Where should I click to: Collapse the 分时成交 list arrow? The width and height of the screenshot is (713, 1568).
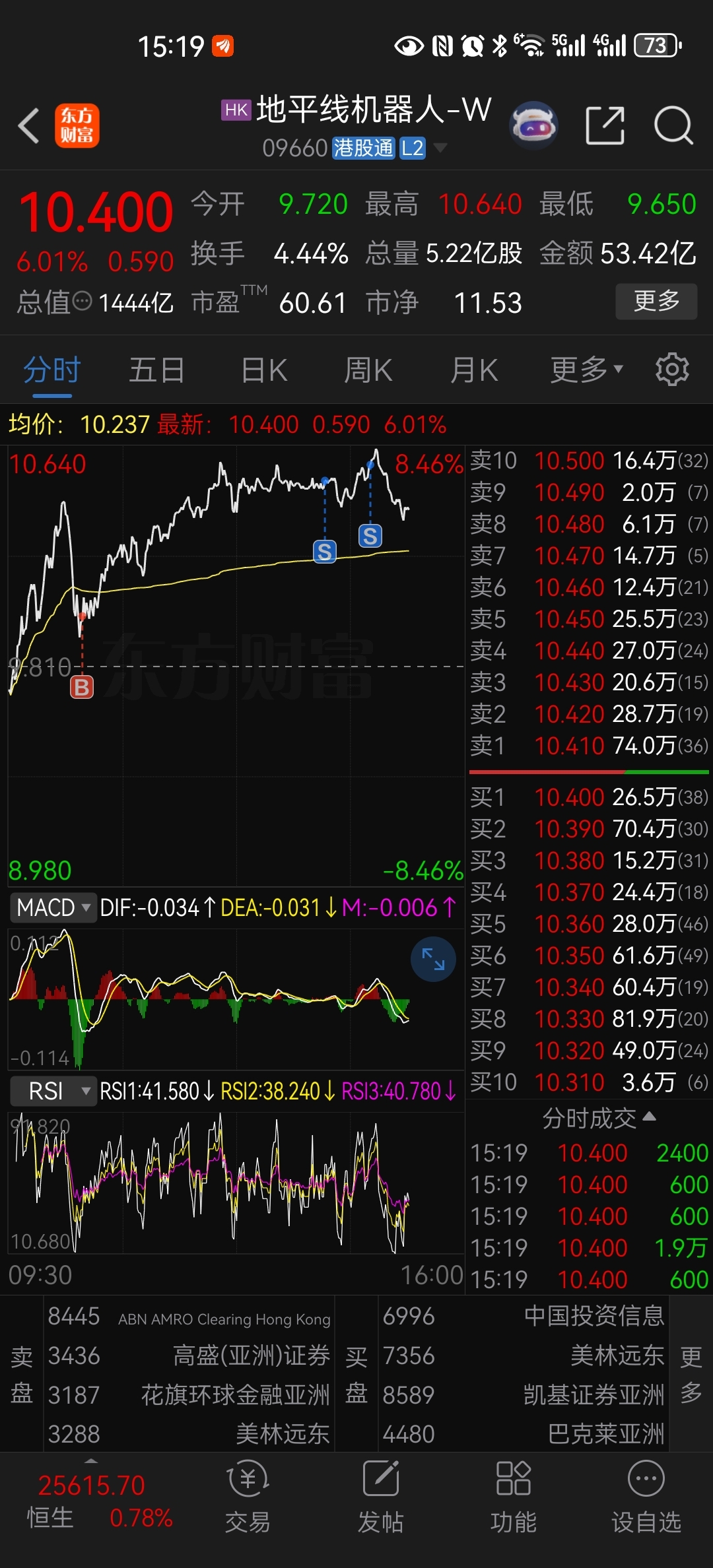pyautogui.click(x=649, y=1116)
